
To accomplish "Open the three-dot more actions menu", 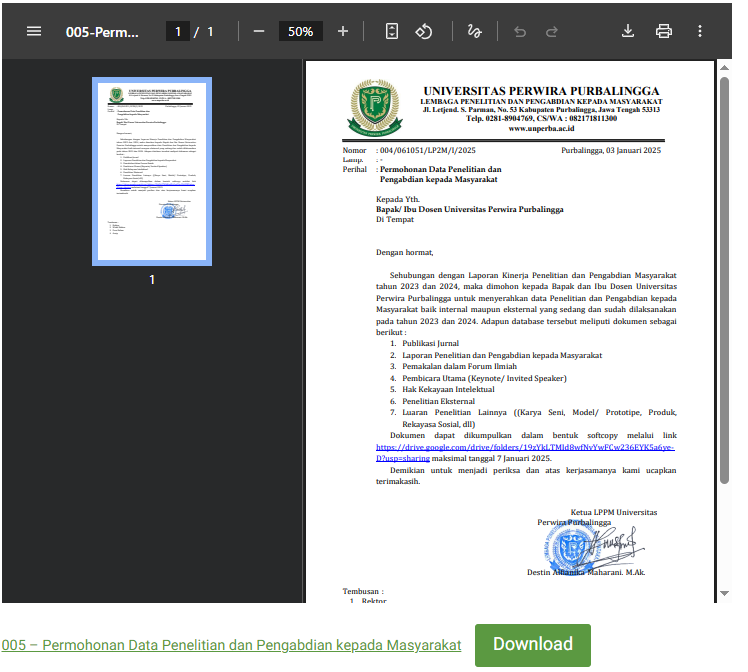I will click(x=700, y=31).
